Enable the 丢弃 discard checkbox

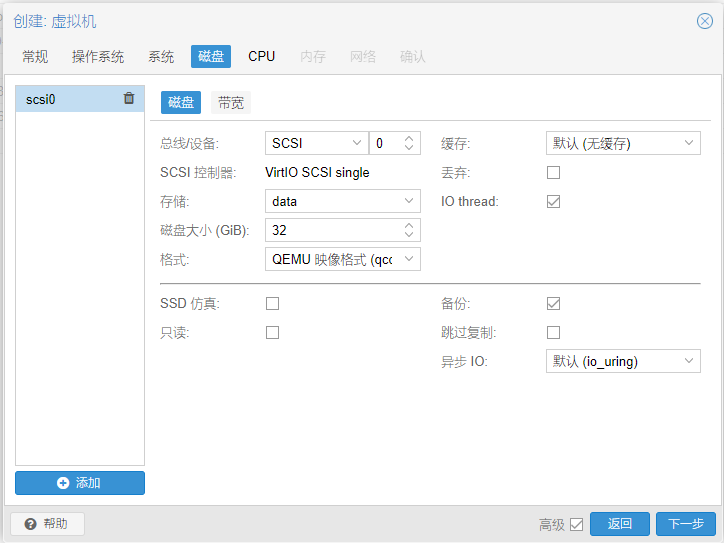(553, 172)
